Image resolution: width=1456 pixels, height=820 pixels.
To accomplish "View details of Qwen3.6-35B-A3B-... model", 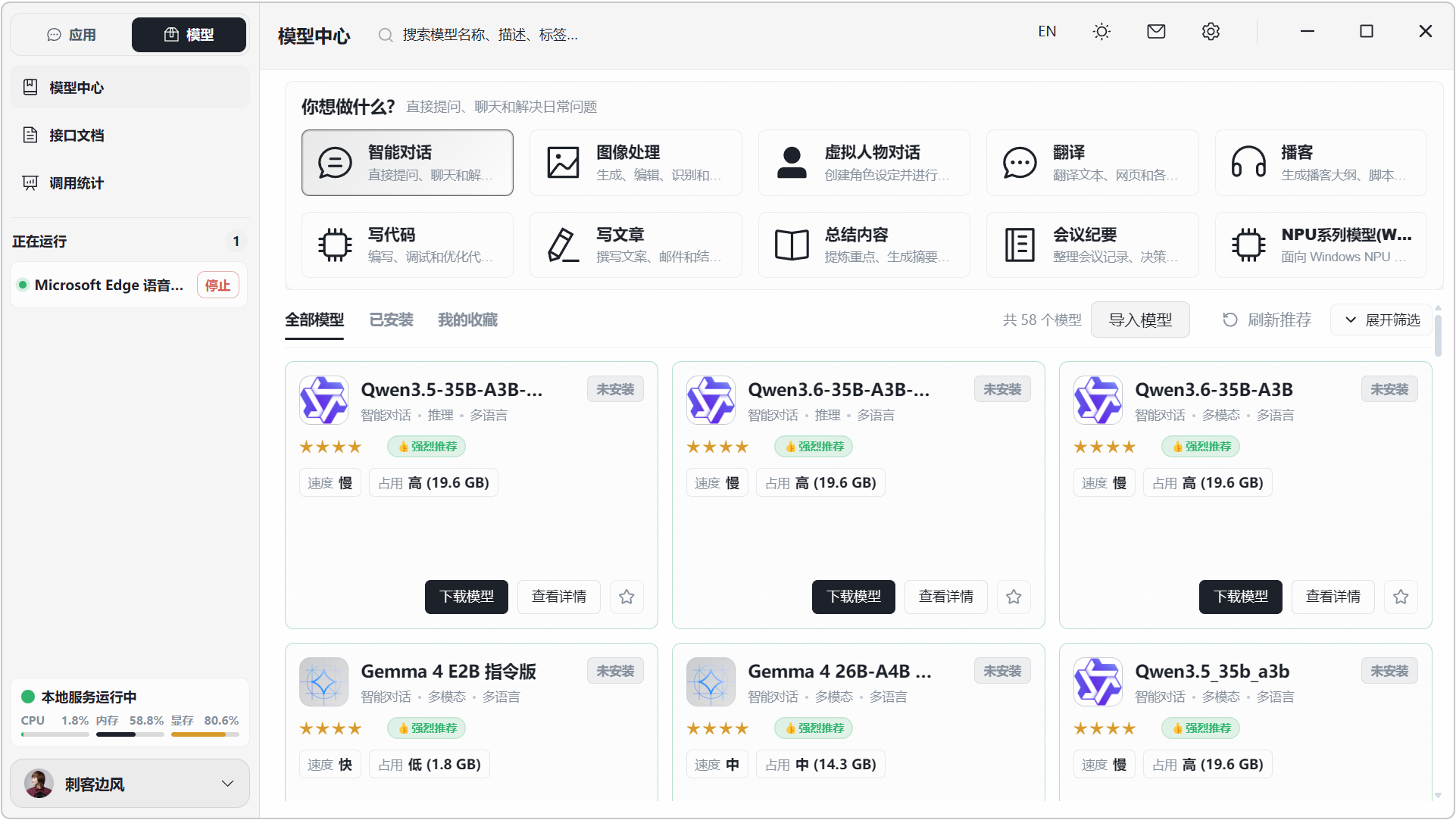I will point(946,597).
